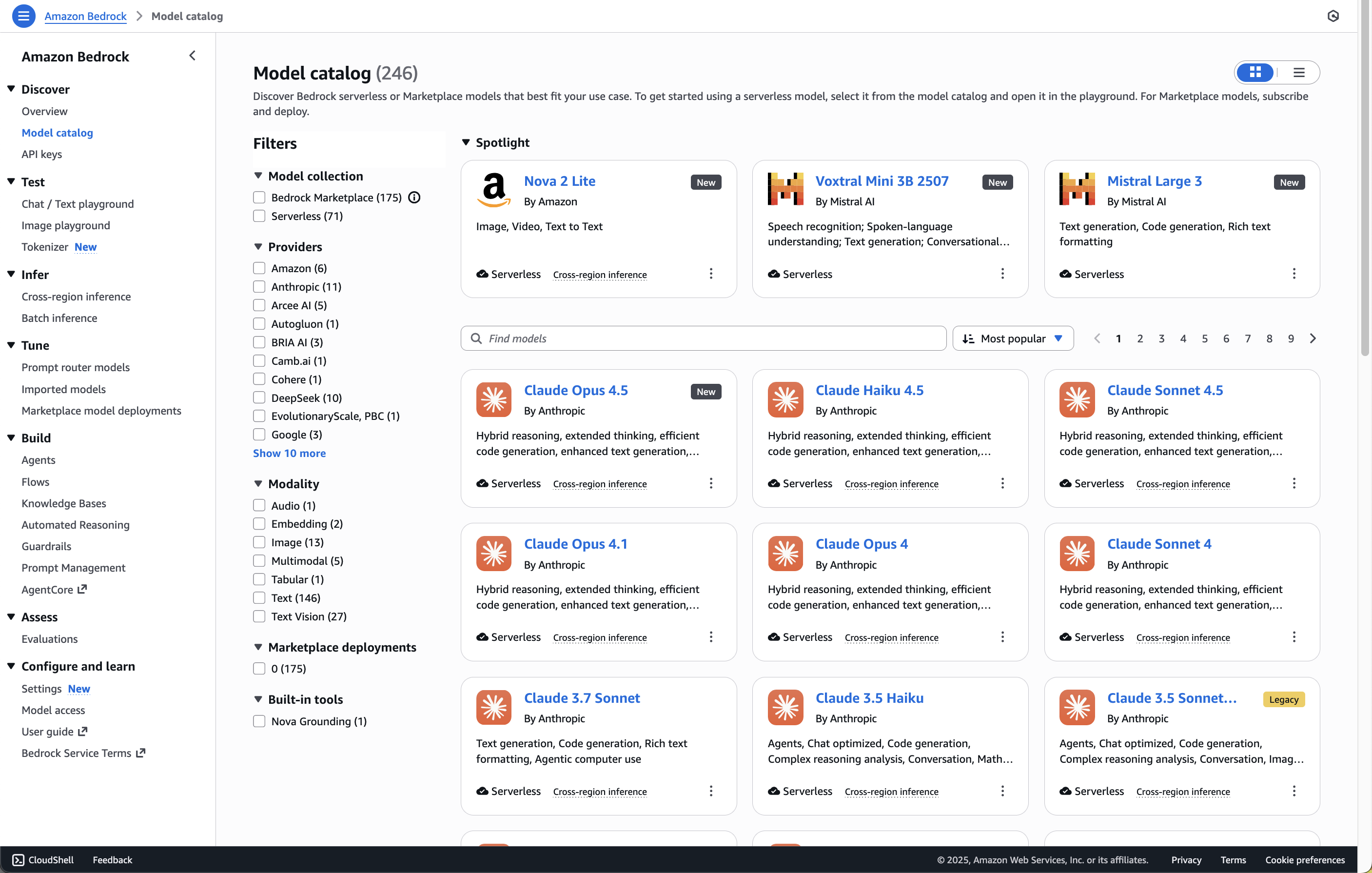
Task: Go to next page arrow in pagination
Action: [1313, 338]
